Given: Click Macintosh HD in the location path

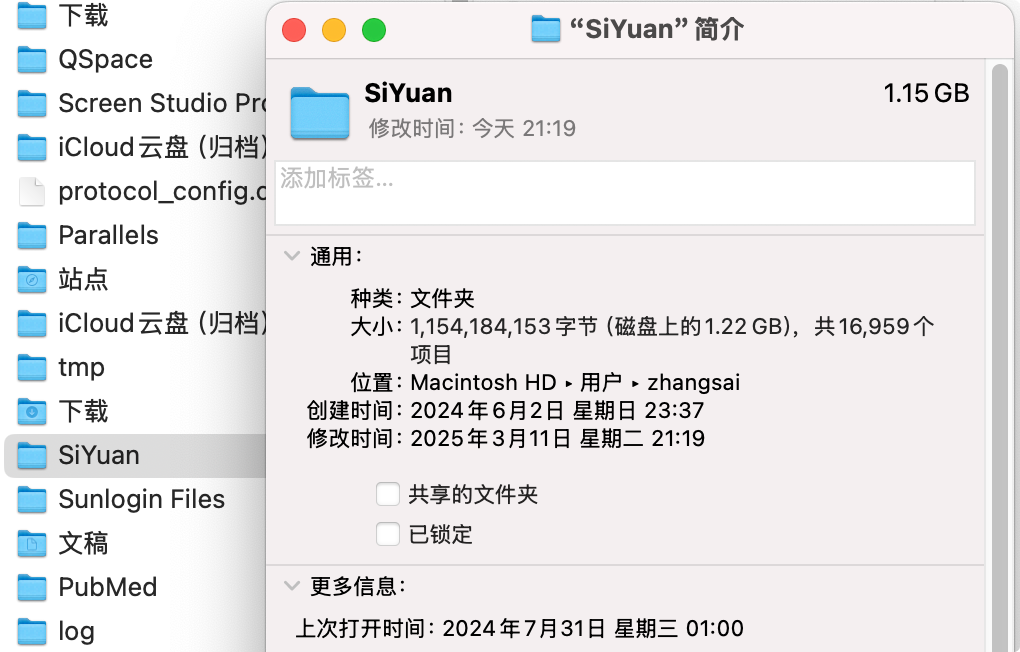Looking at the screenshot, I should click(483, 382).
